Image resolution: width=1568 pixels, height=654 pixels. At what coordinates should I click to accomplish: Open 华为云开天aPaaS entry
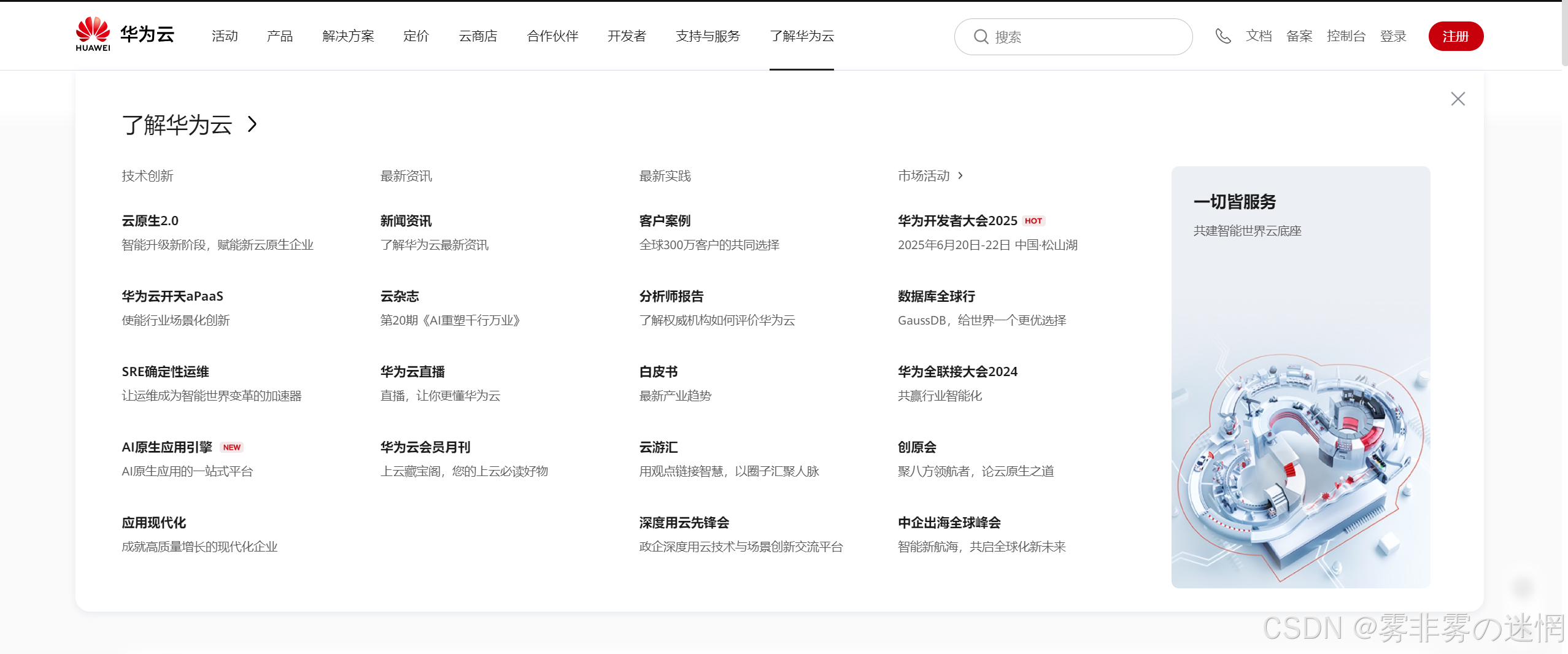point(172,296)
